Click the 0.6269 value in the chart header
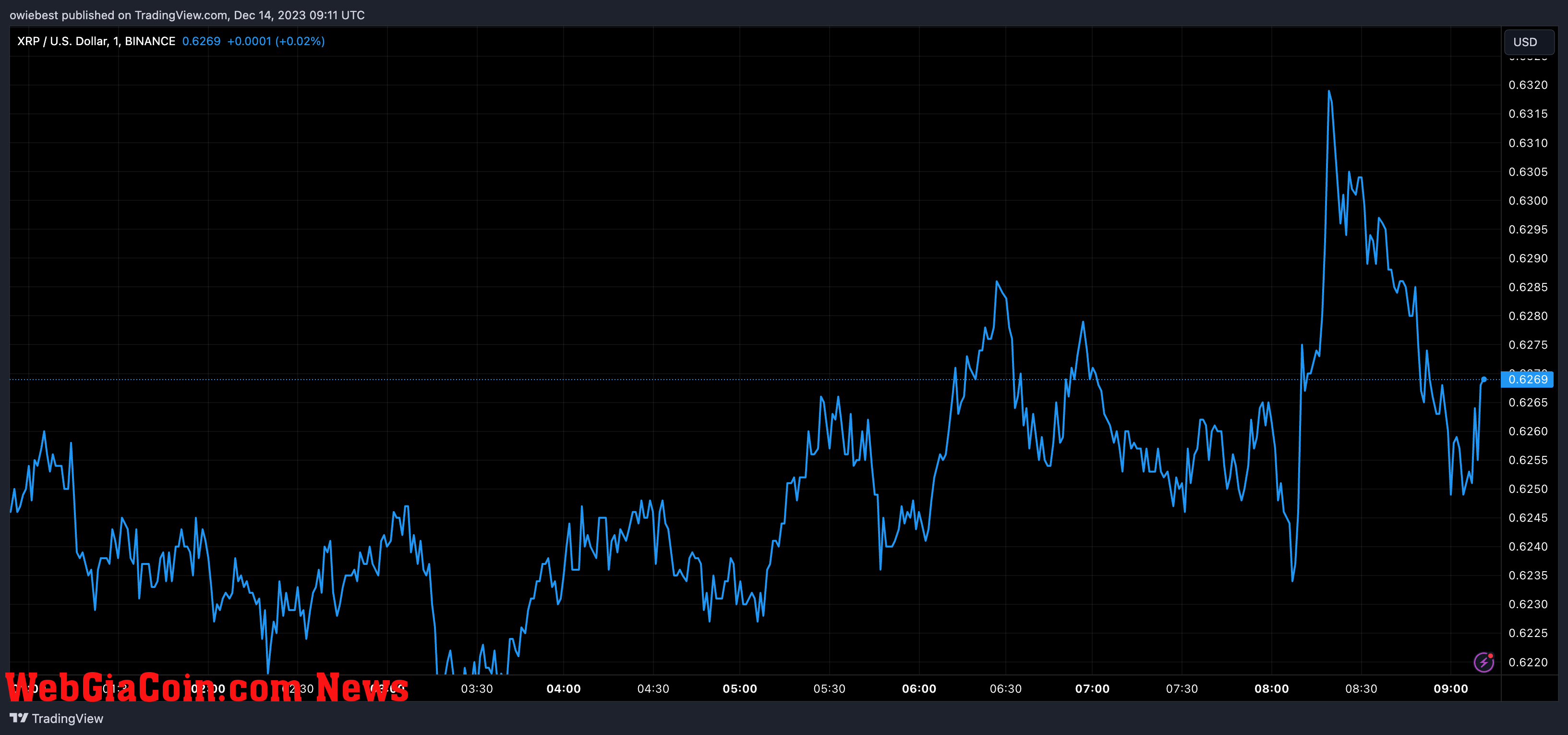This screenshot has height=735, width=1568. pyautogui.click(x=202, y=41)
